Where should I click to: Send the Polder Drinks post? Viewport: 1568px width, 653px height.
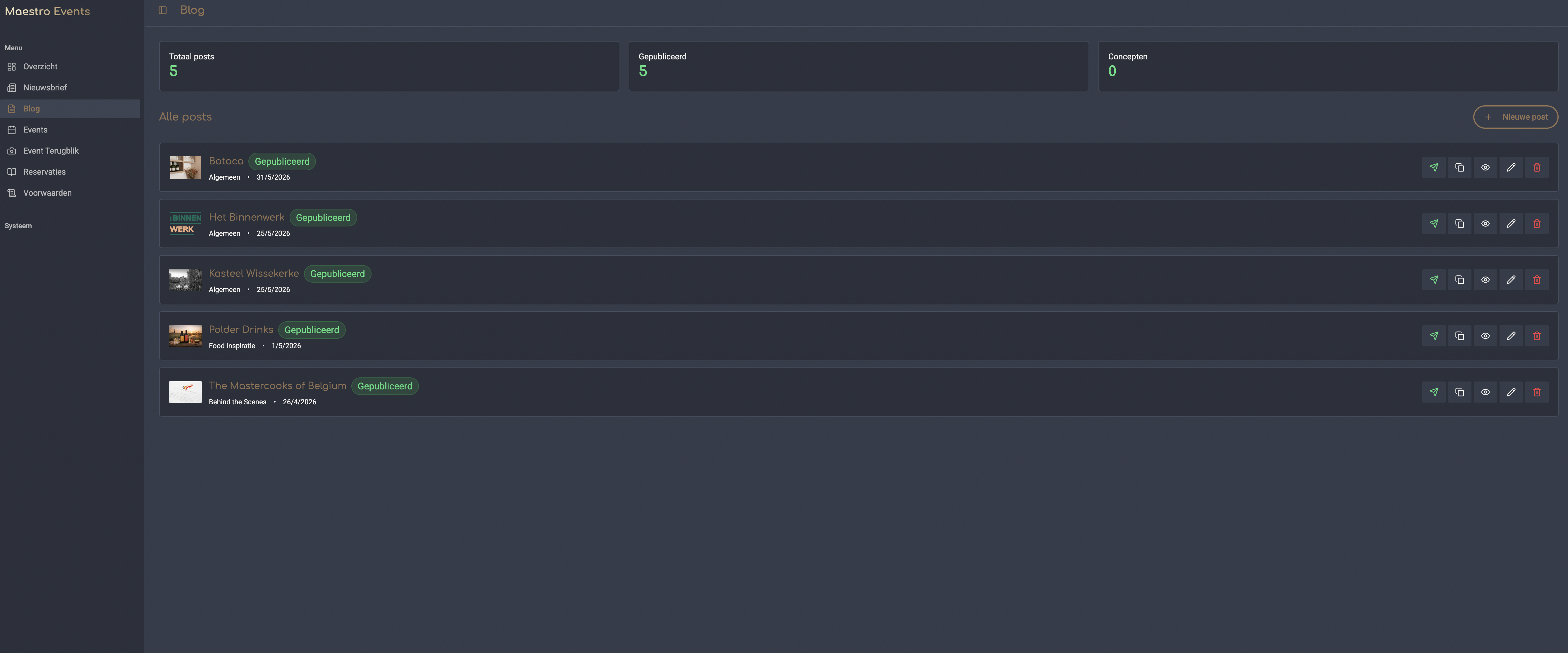click(1434, 336)
